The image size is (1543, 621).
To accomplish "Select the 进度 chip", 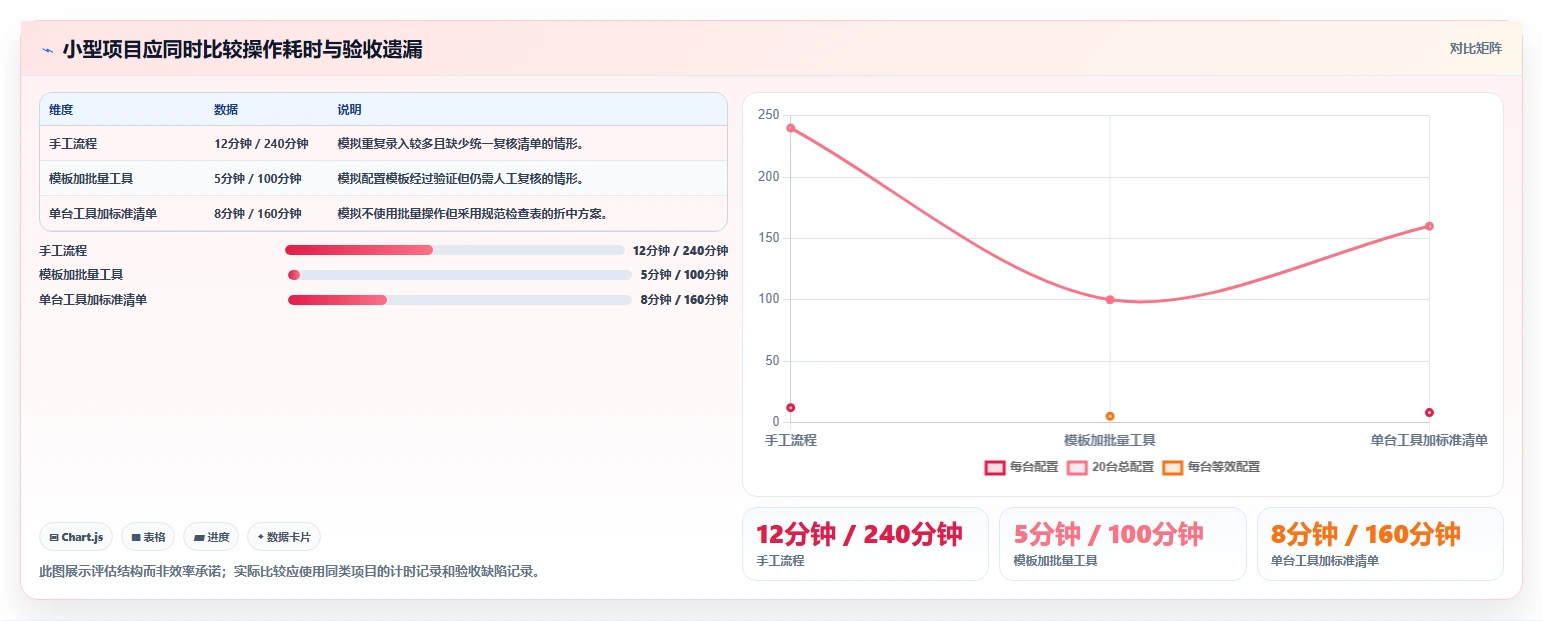I will [211, 537].
